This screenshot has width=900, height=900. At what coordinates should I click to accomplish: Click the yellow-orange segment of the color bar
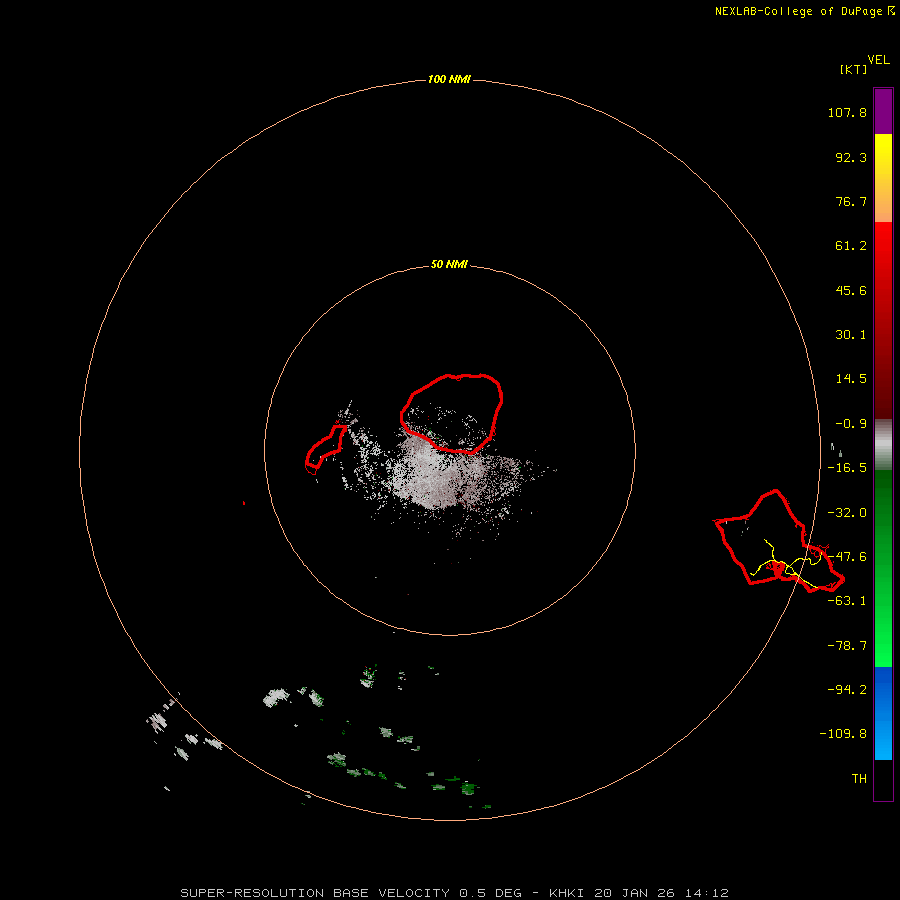883,178
